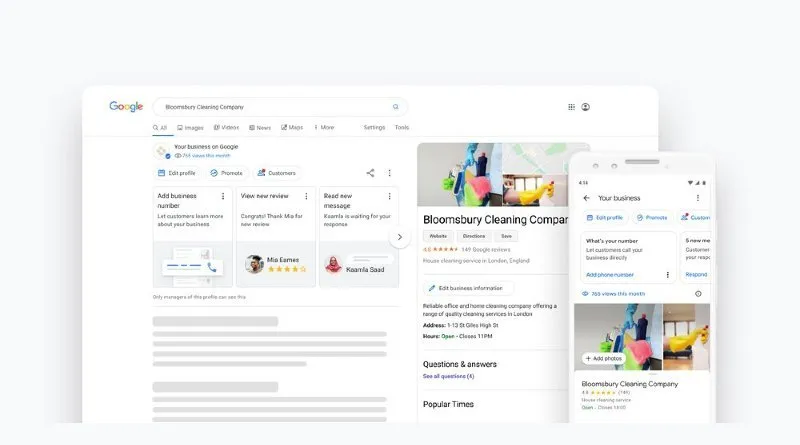Switch to Maps search tab
The image size is (800, 445).
click(x=292, y=128)
